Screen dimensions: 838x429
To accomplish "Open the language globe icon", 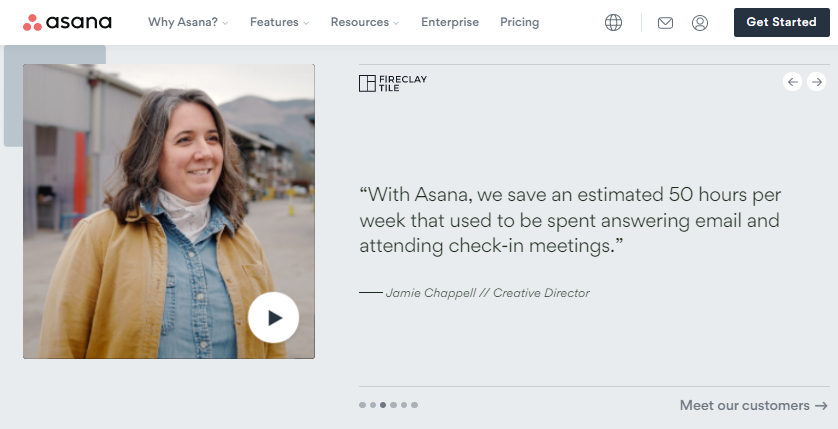I will [613, 22].
